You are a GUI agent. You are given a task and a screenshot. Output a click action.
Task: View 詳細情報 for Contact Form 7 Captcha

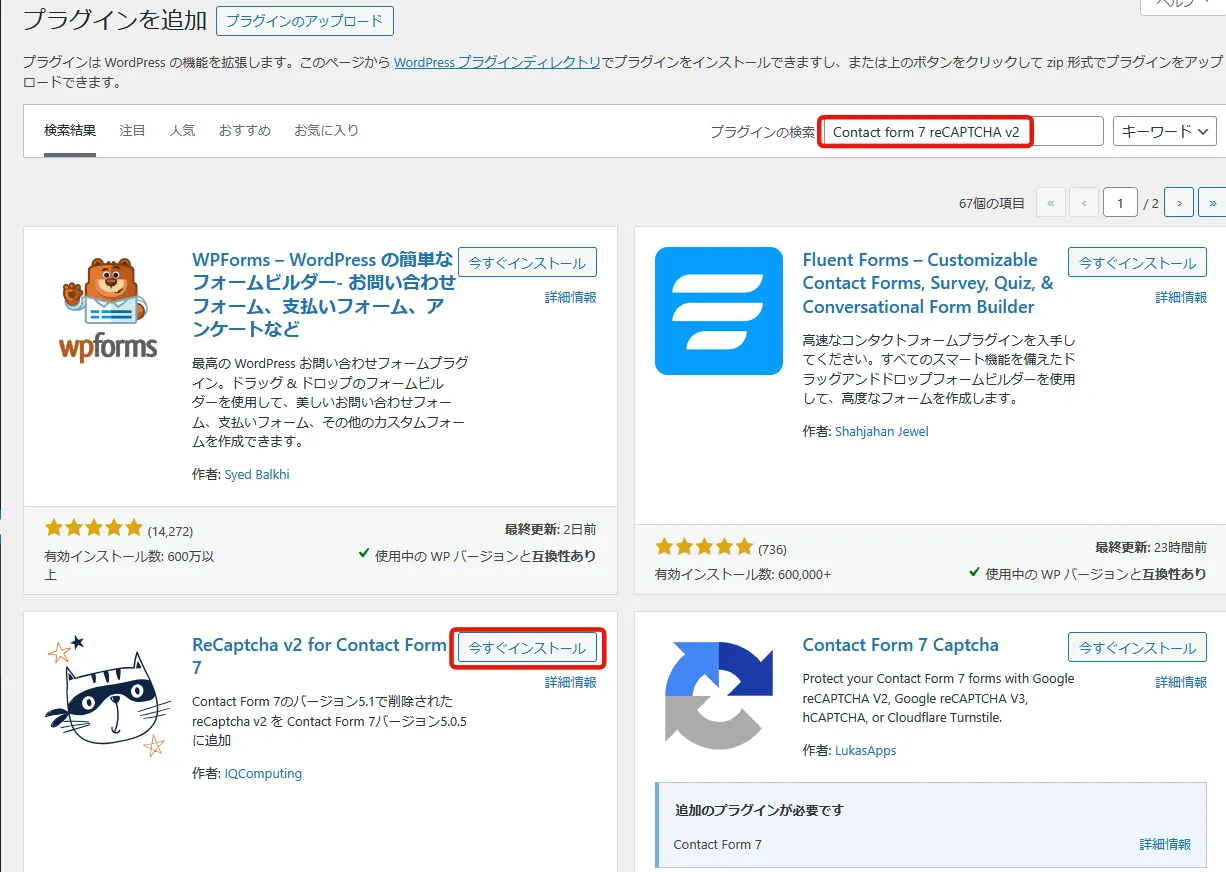[x=1181, y=682]
